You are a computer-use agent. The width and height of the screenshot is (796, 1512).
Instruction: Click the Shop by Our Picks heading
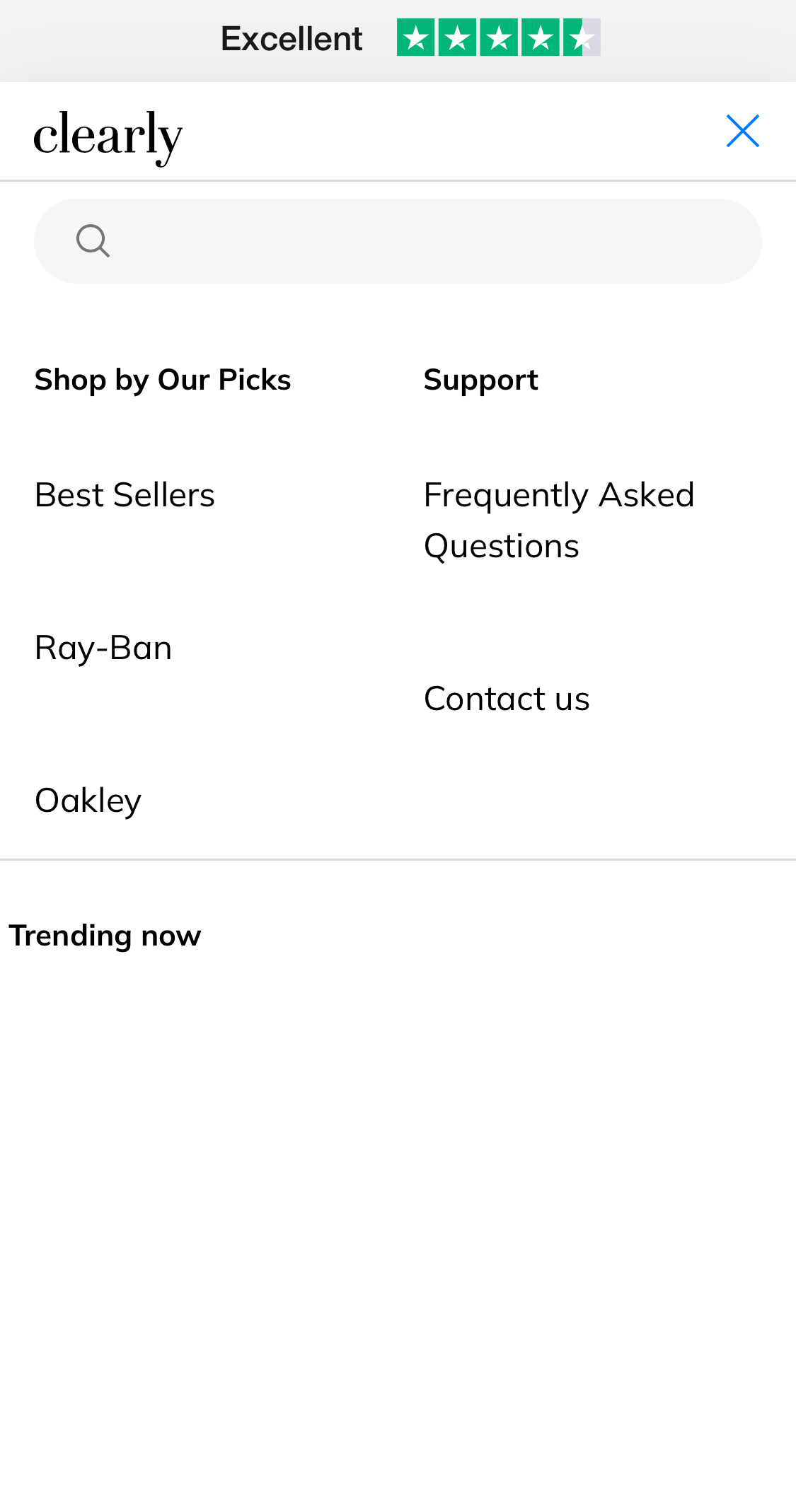(162, 379)
